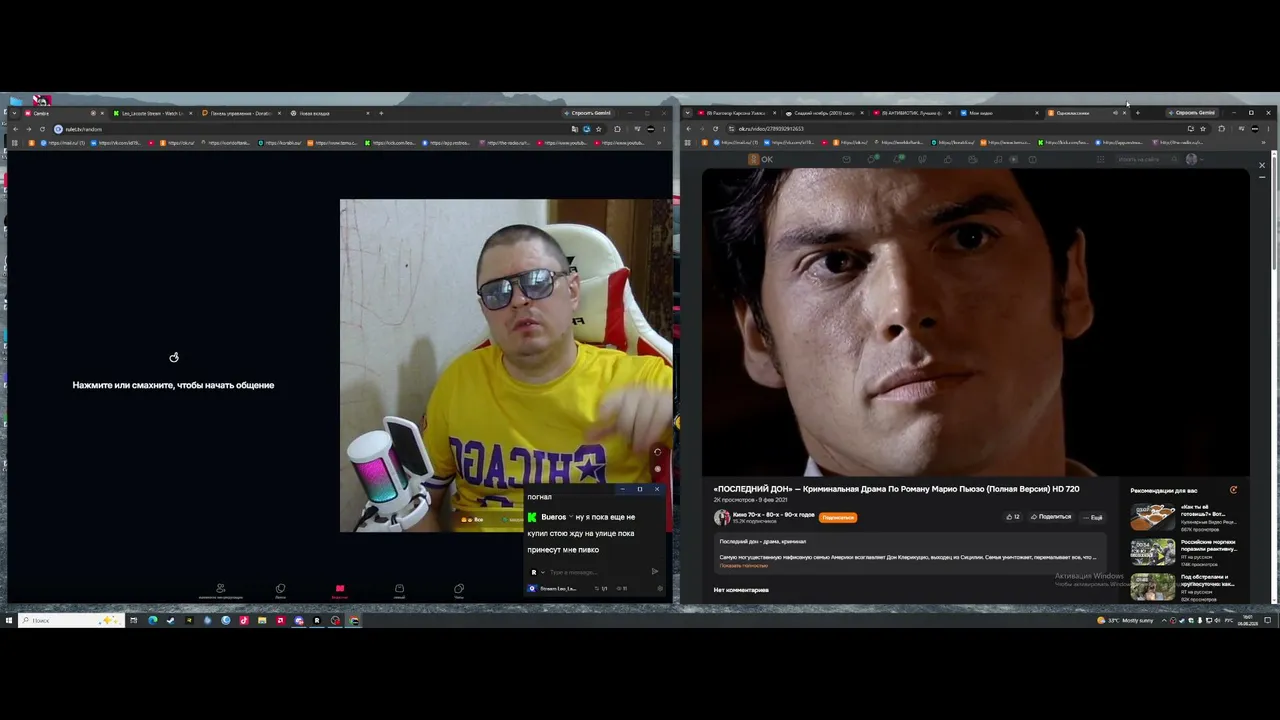Screen dimensions: 1280x720
Task: Click the webcam video preview on rulet.tv
Action: click(506, 365)
